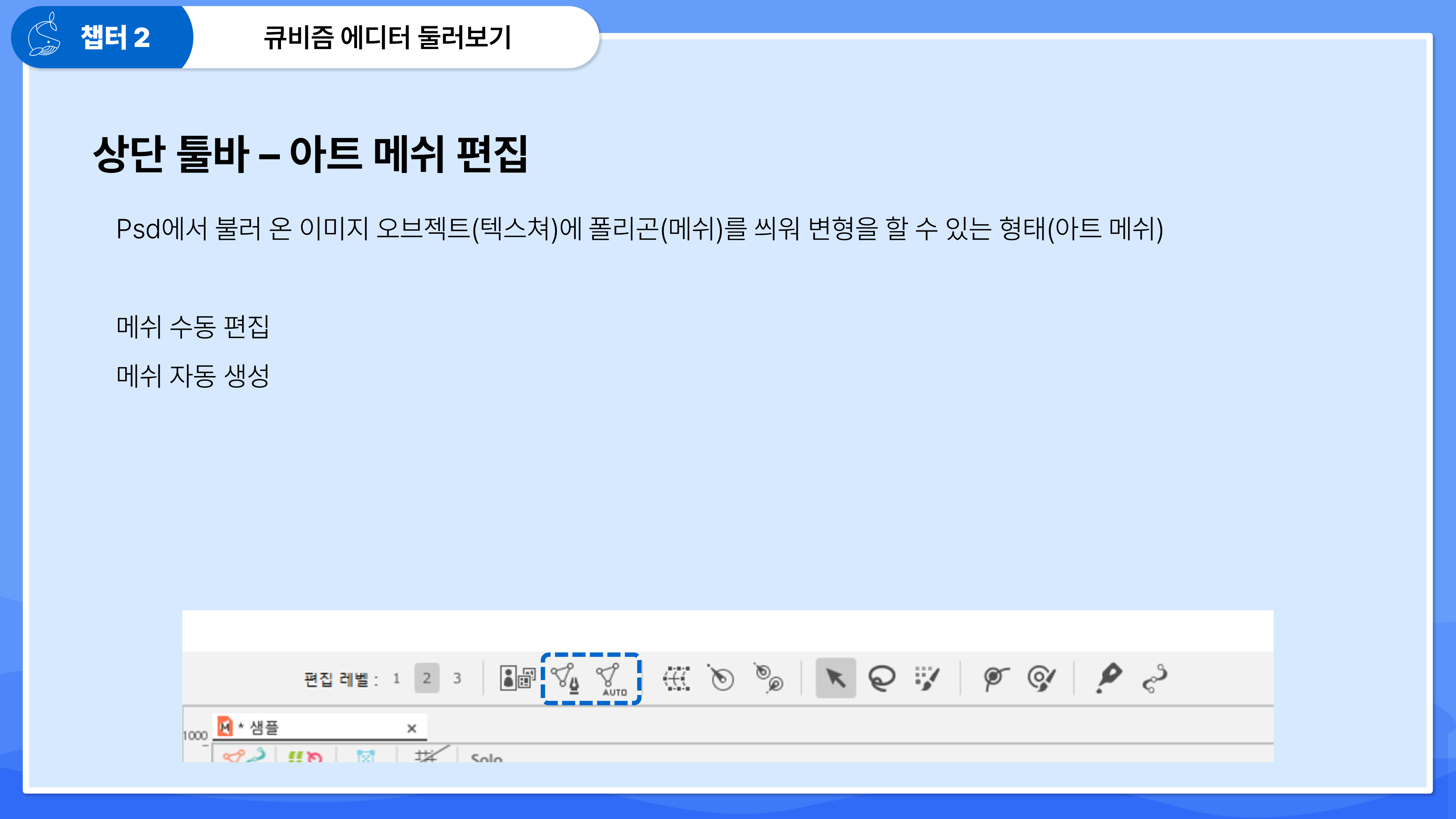Screen dimensions: 1456x819
Task: Select the glue brush weight tool
Action: (x=1041, y=678)
